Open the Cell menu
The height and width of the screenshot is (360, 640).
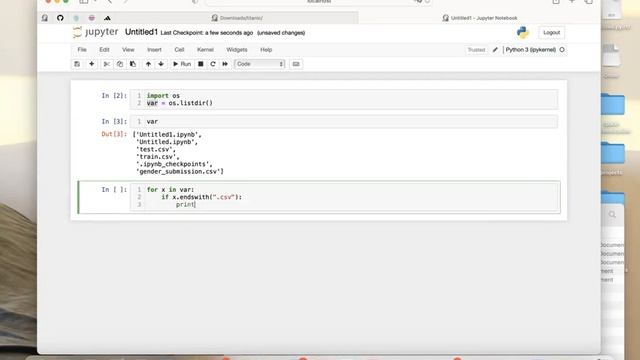click(179, 50)
